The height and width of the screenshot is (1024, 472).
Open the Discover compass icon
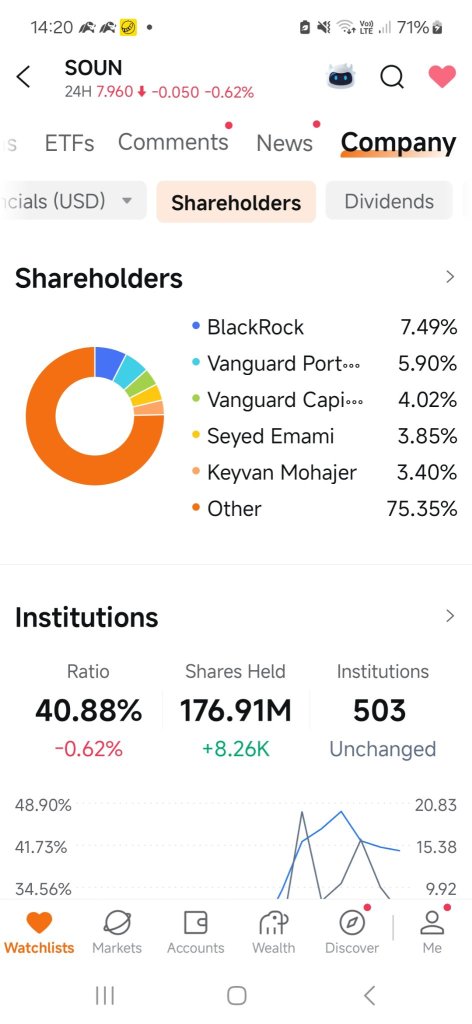click(352, 923)
